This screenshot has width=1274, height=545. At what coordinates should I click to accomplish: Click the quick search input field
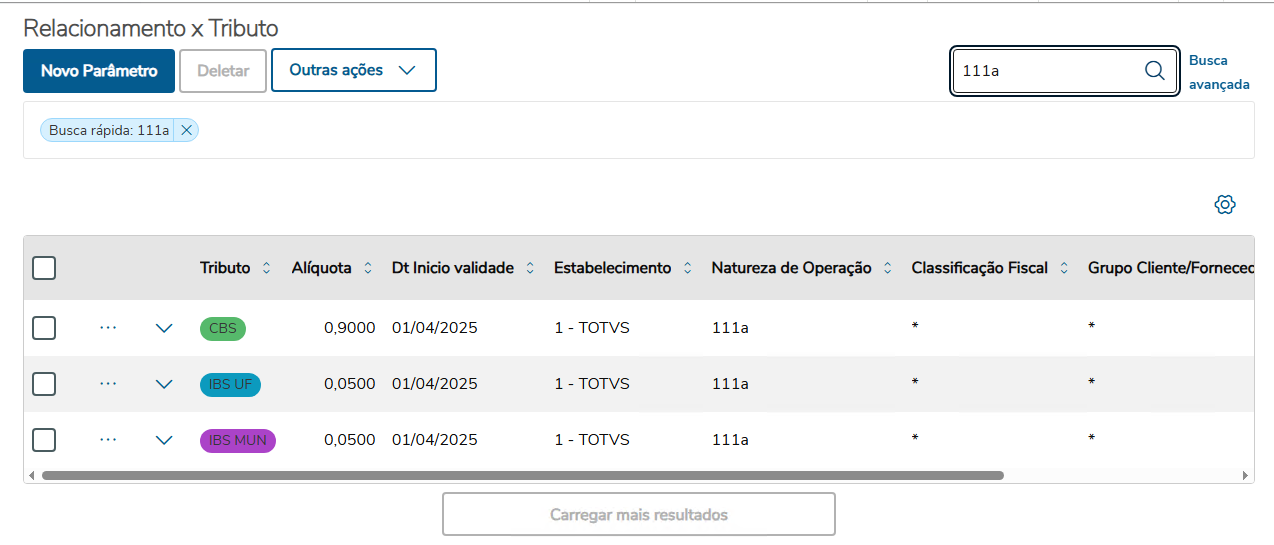[x=1045, y=70]
